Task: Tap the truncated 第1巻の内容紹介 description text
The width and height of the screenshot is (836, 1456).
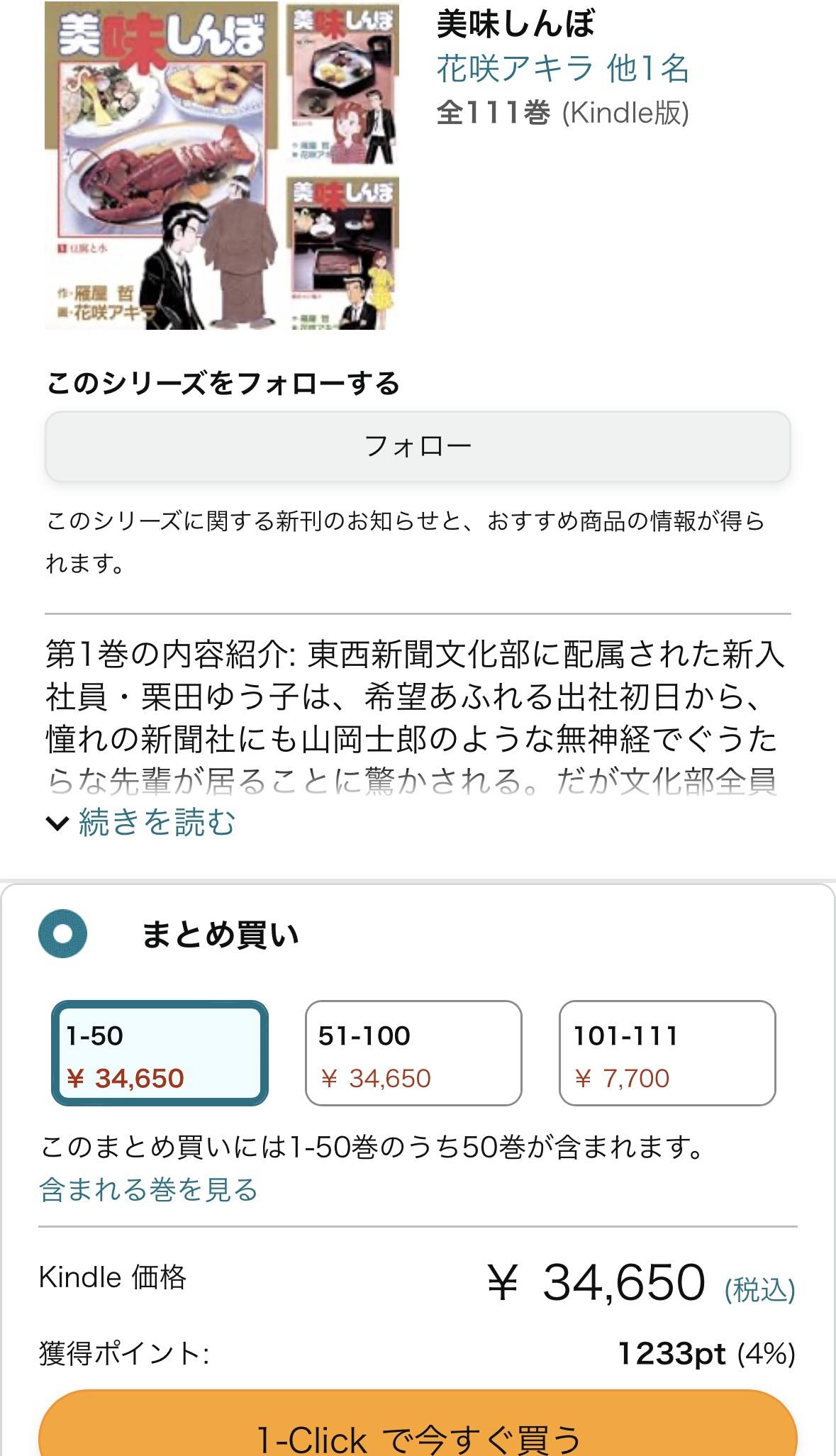Action: pyautogui.click(x=415, y=716)
